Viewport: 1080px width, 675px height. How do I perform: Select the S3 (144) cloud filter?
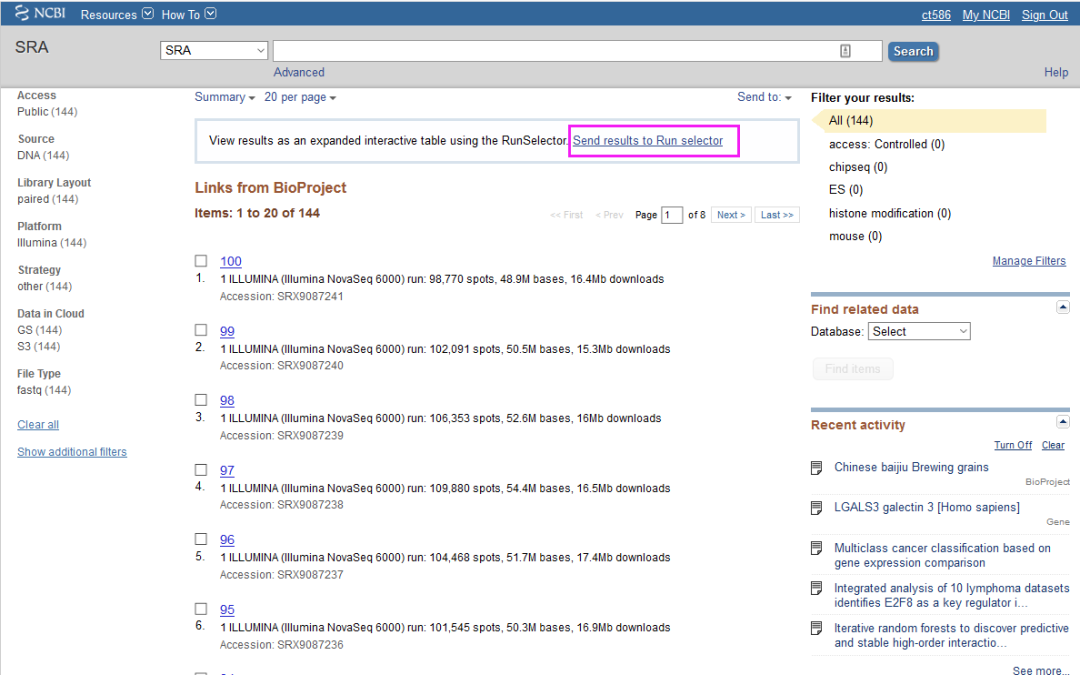39,346
